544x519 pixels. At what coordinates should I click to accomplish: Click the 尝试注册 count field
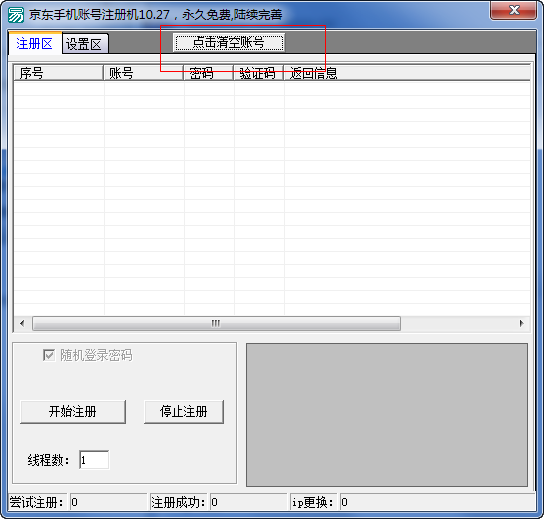(108, 502)
